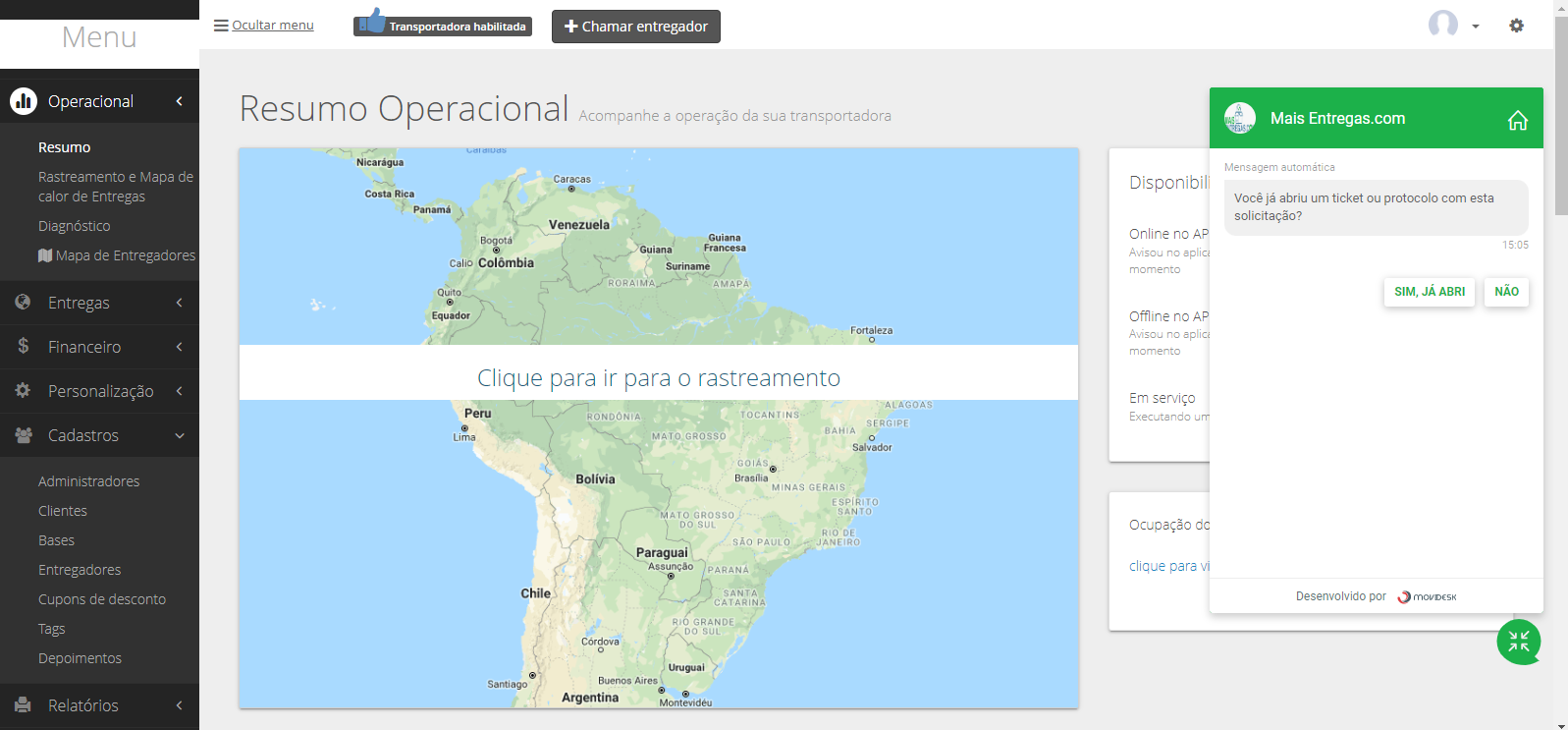
Task: Open Entregadores under Cadastros
Action: click(80, 570)
